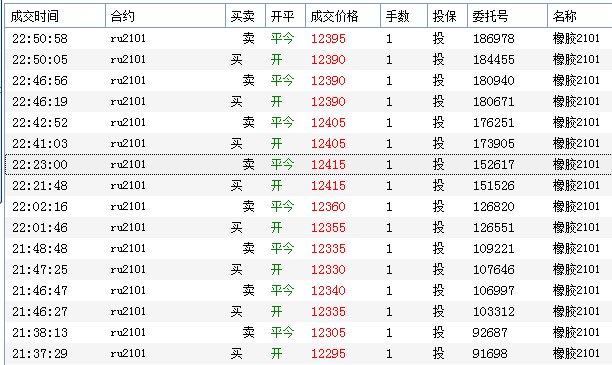Click order number 126551

(x=494, y=228)
